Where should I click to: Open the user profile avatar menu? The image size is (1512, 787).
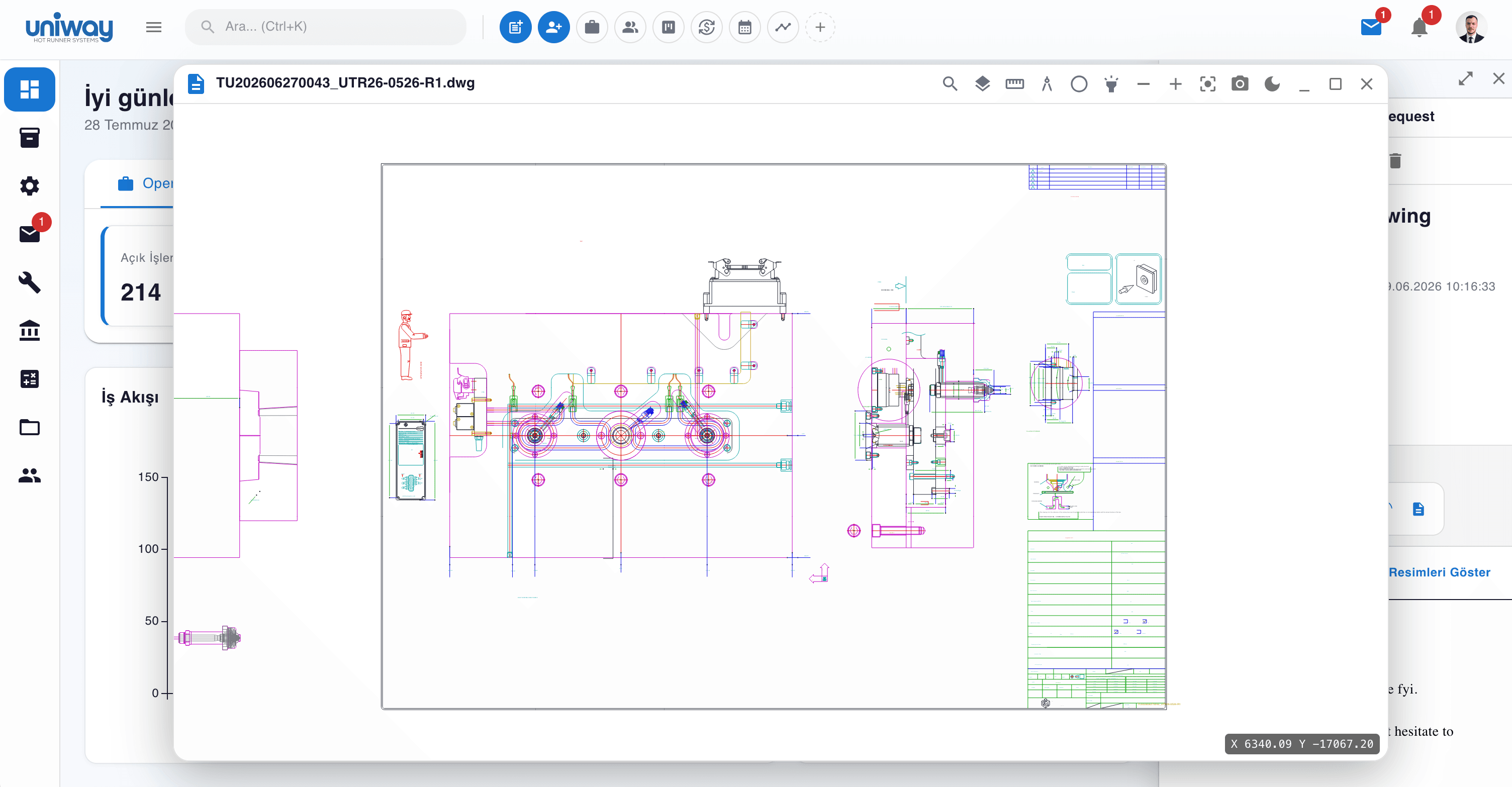click(x=1471, y=27)
